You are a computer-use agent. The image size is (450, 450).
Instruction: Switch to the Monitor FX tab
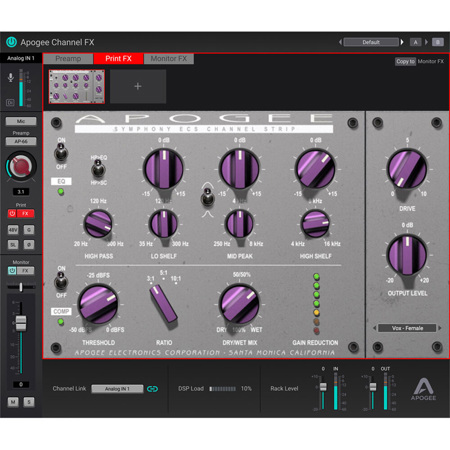169,59
